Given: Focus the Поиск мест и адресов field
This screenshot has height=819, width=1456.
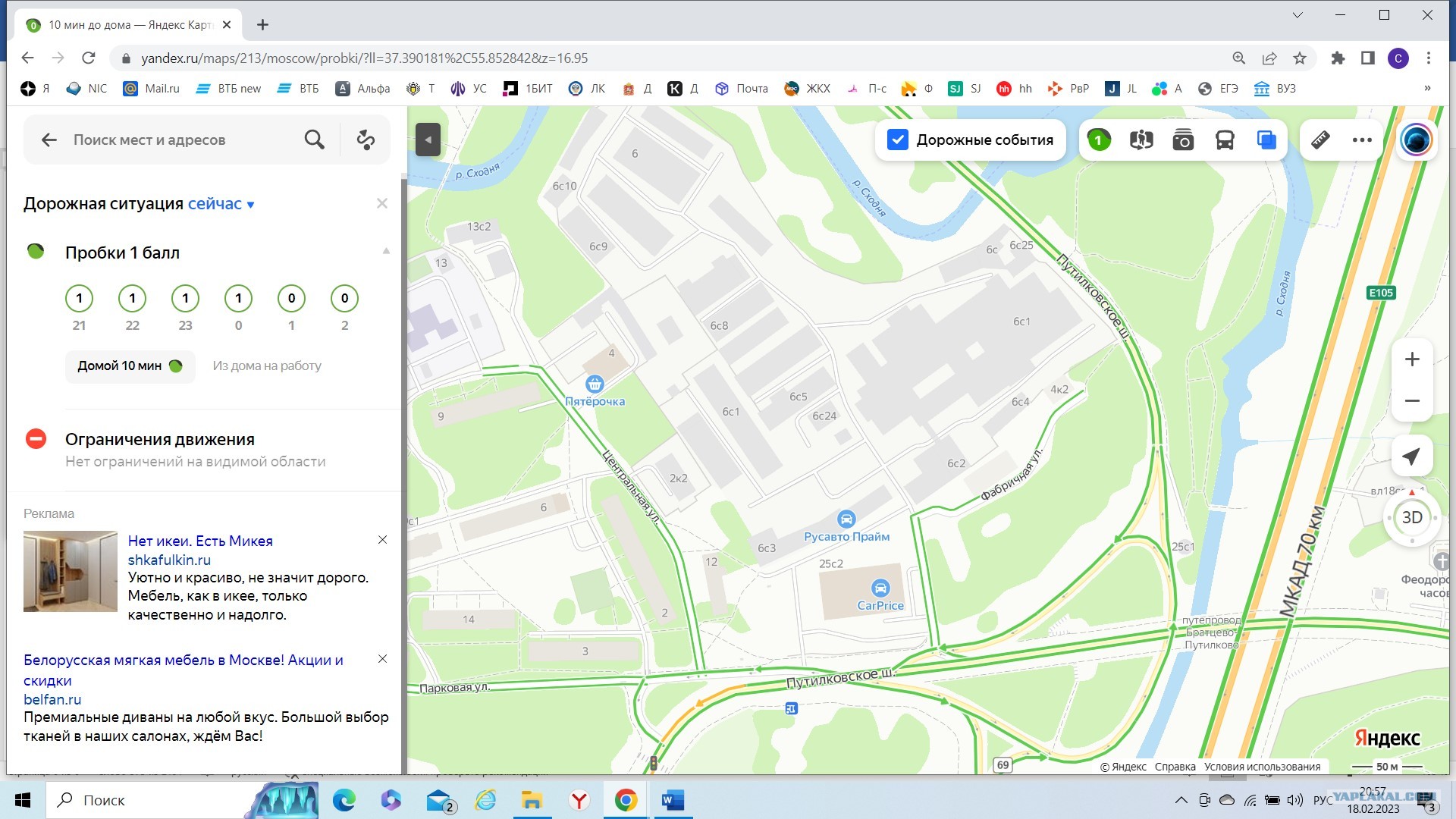Looking at the screenshot, I should coord(182,140).
